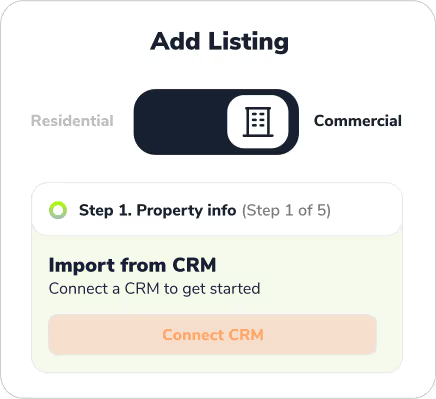Click the Connect a CRM to get started text
The image size is (436, 399).
(154, 289)
